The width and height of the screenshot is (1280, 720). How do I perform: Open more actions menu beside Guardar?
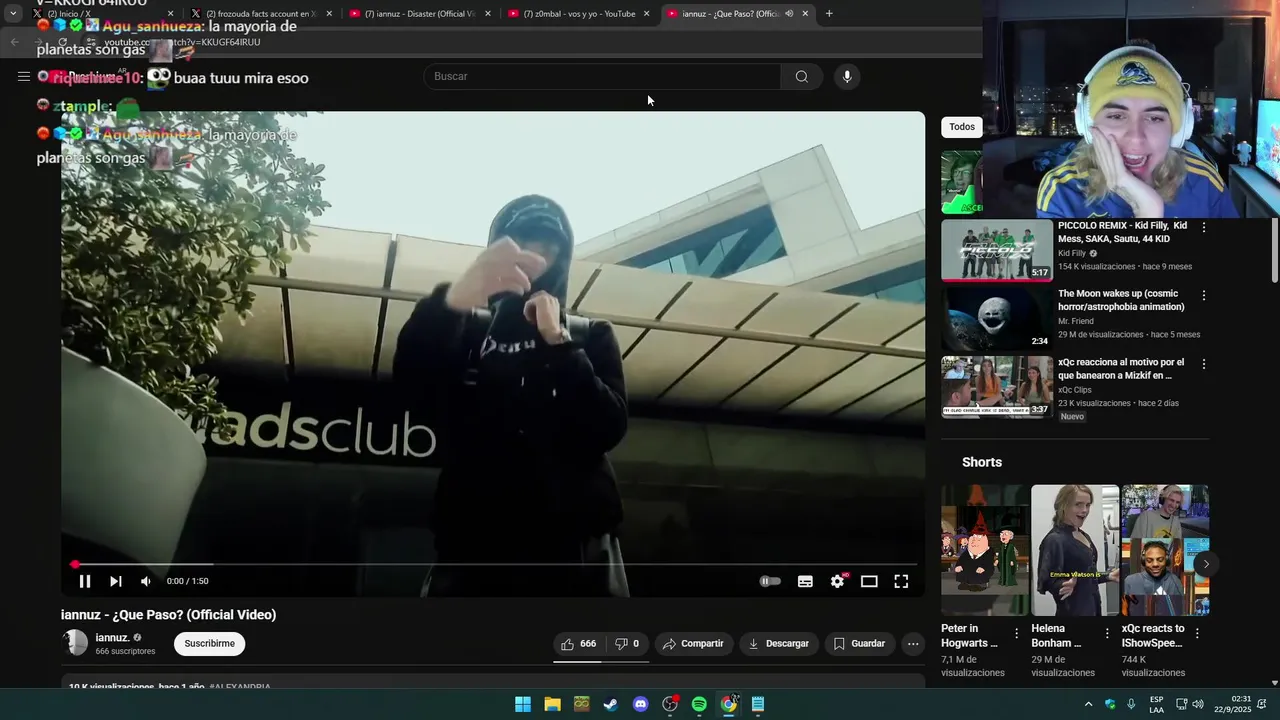pos(913,644)
